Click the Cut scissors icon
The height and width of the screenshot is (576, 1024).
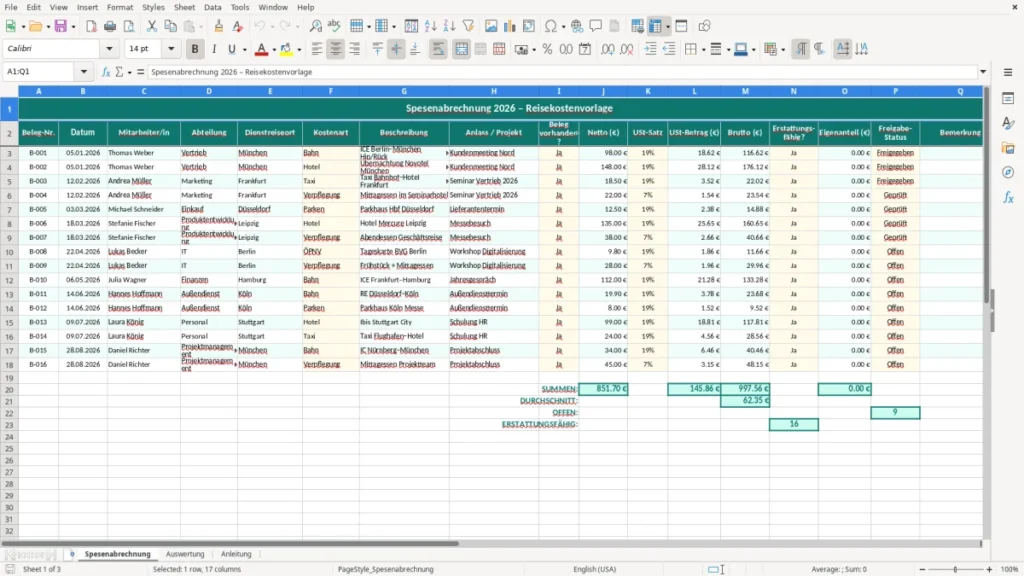click(x=152, y=26)
